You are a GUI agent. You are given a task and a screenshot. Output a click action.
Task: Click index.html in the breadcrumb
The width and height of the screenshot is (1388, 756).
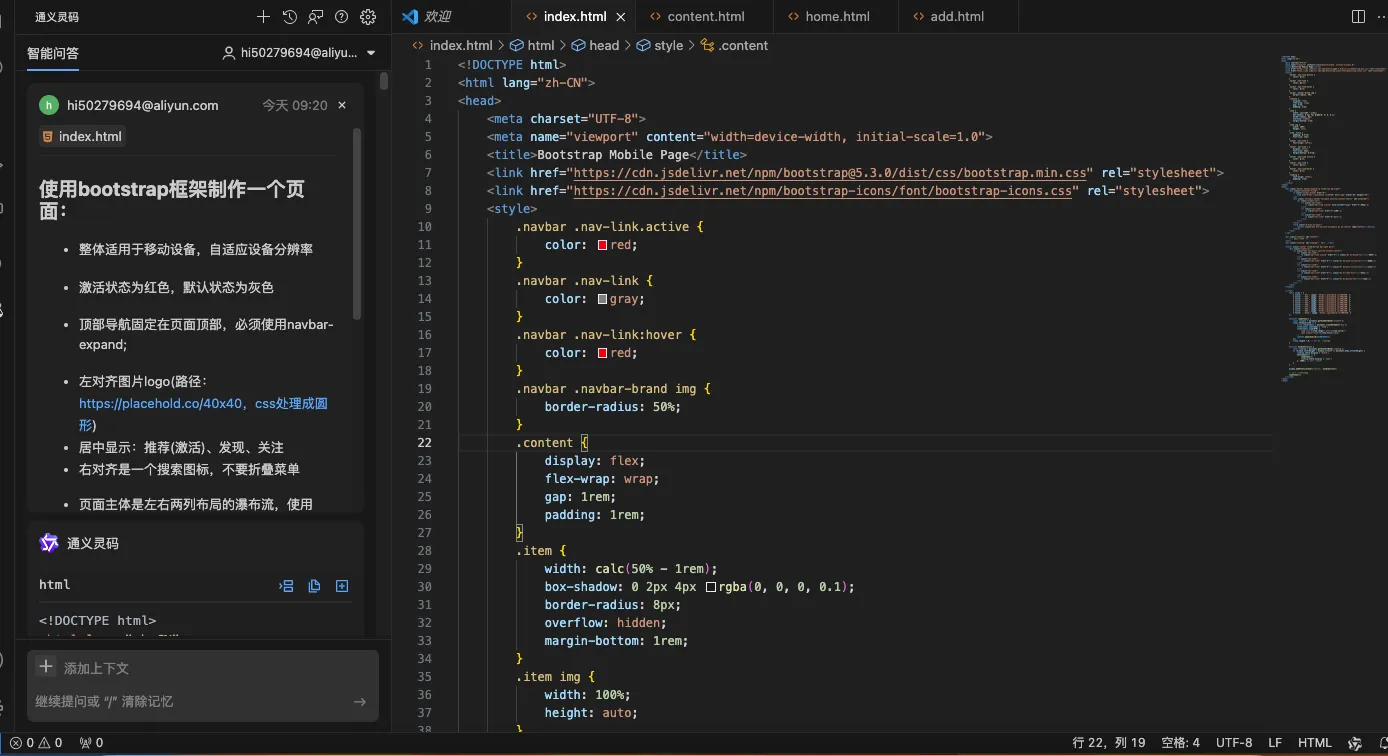click(x=452, y=45)
